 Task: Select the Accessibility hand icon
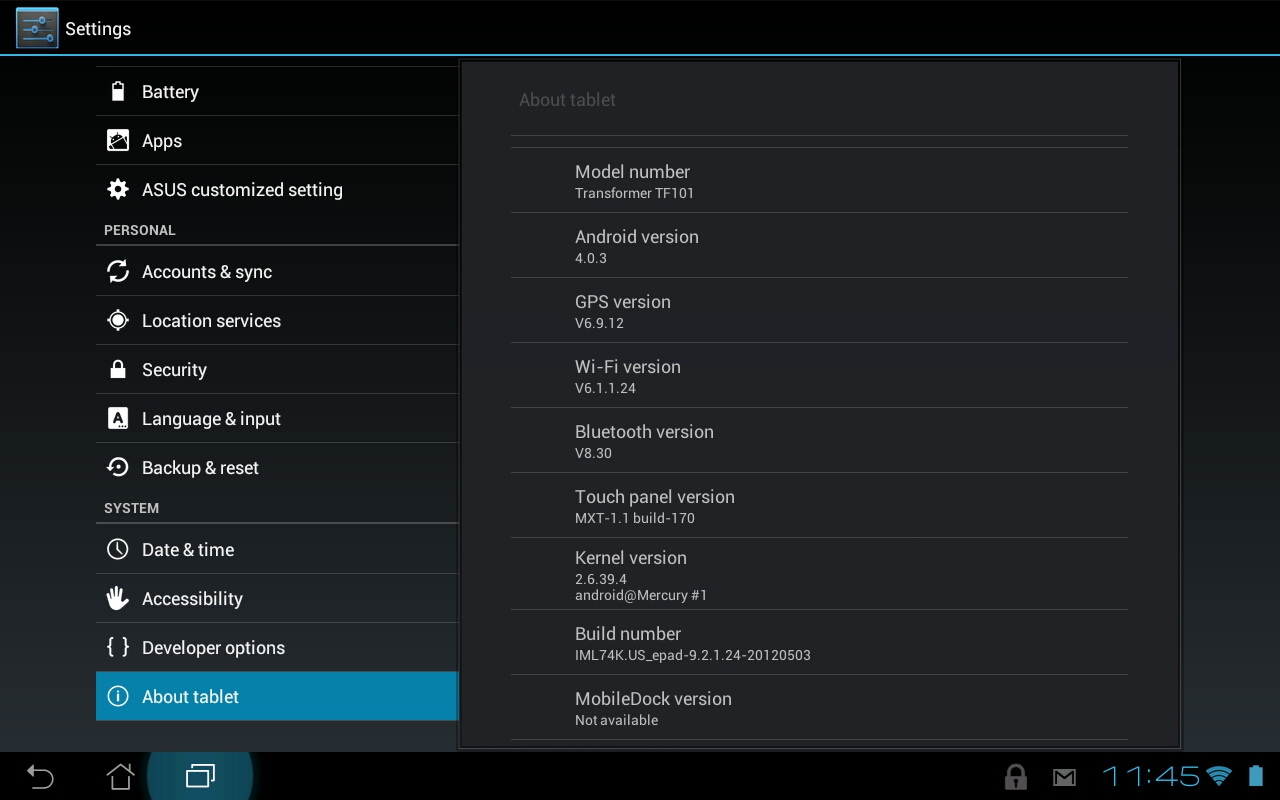pos(118,599)
